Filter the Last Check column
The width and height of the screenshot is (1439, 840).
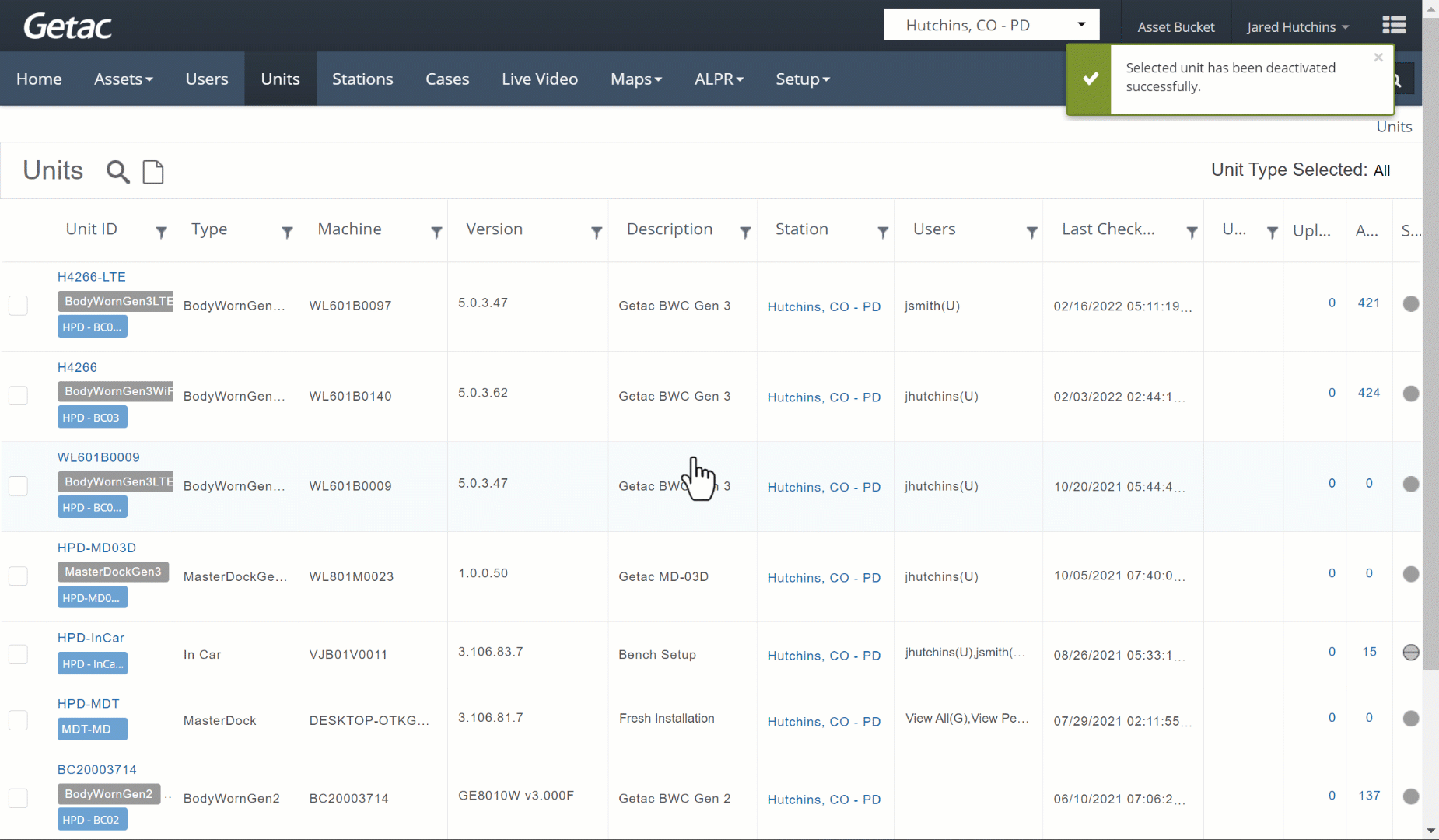click(x=1192, y=232)
